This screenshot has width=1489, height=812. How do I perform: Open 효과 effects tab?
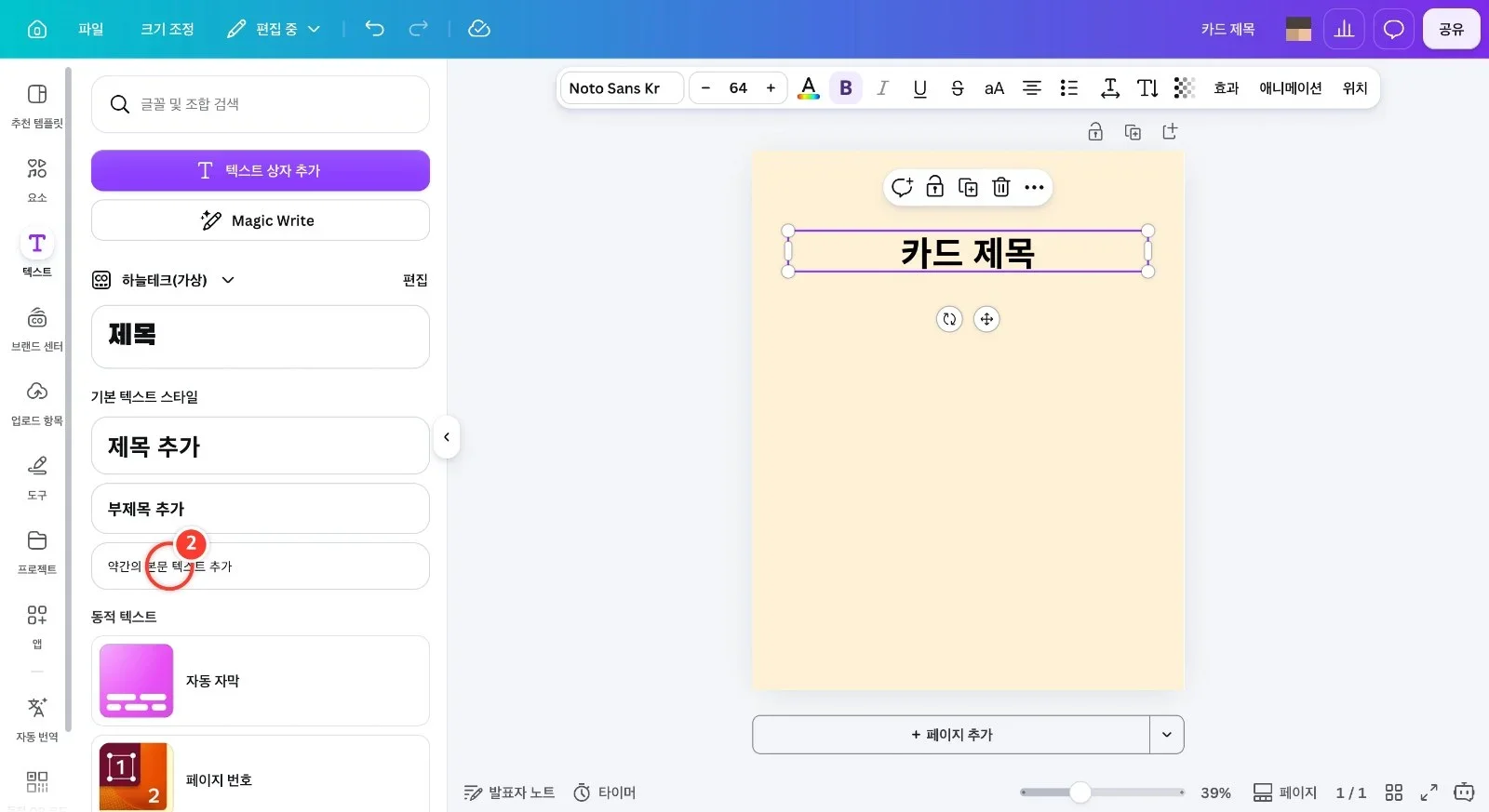[x=1226, y=88]
